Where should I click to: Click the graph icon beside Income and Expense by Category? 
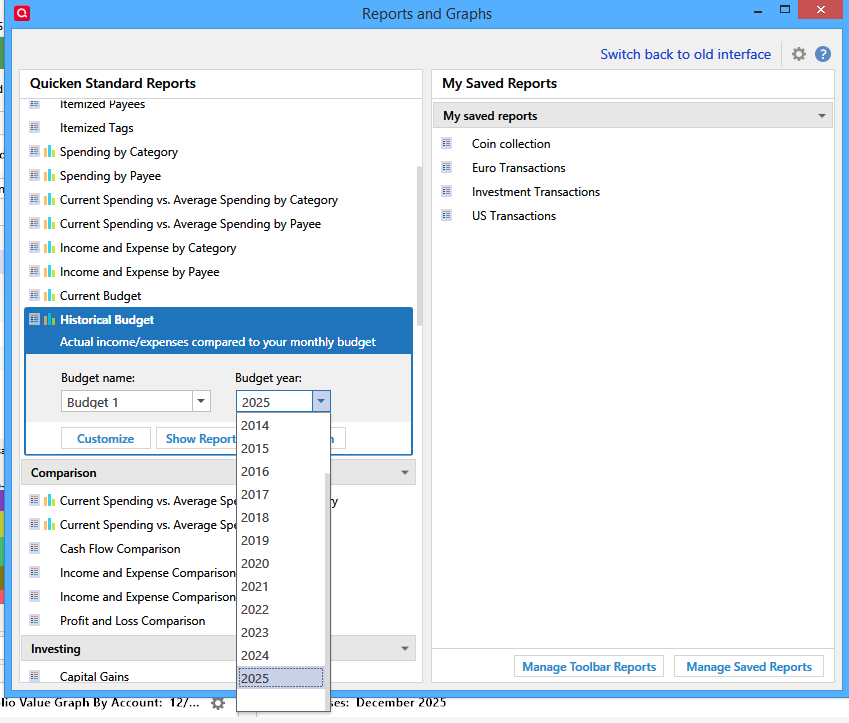(x=49, y=247)
